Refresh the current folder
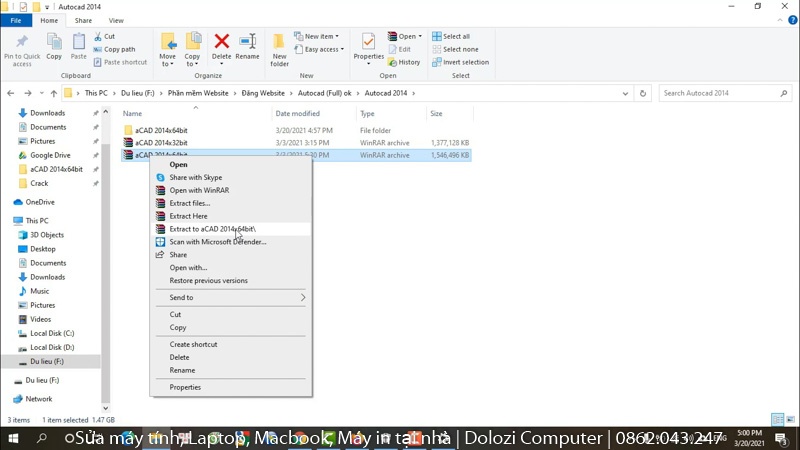Screen dimensions: 800x450 pyautogui.click(x=643, y=93)
